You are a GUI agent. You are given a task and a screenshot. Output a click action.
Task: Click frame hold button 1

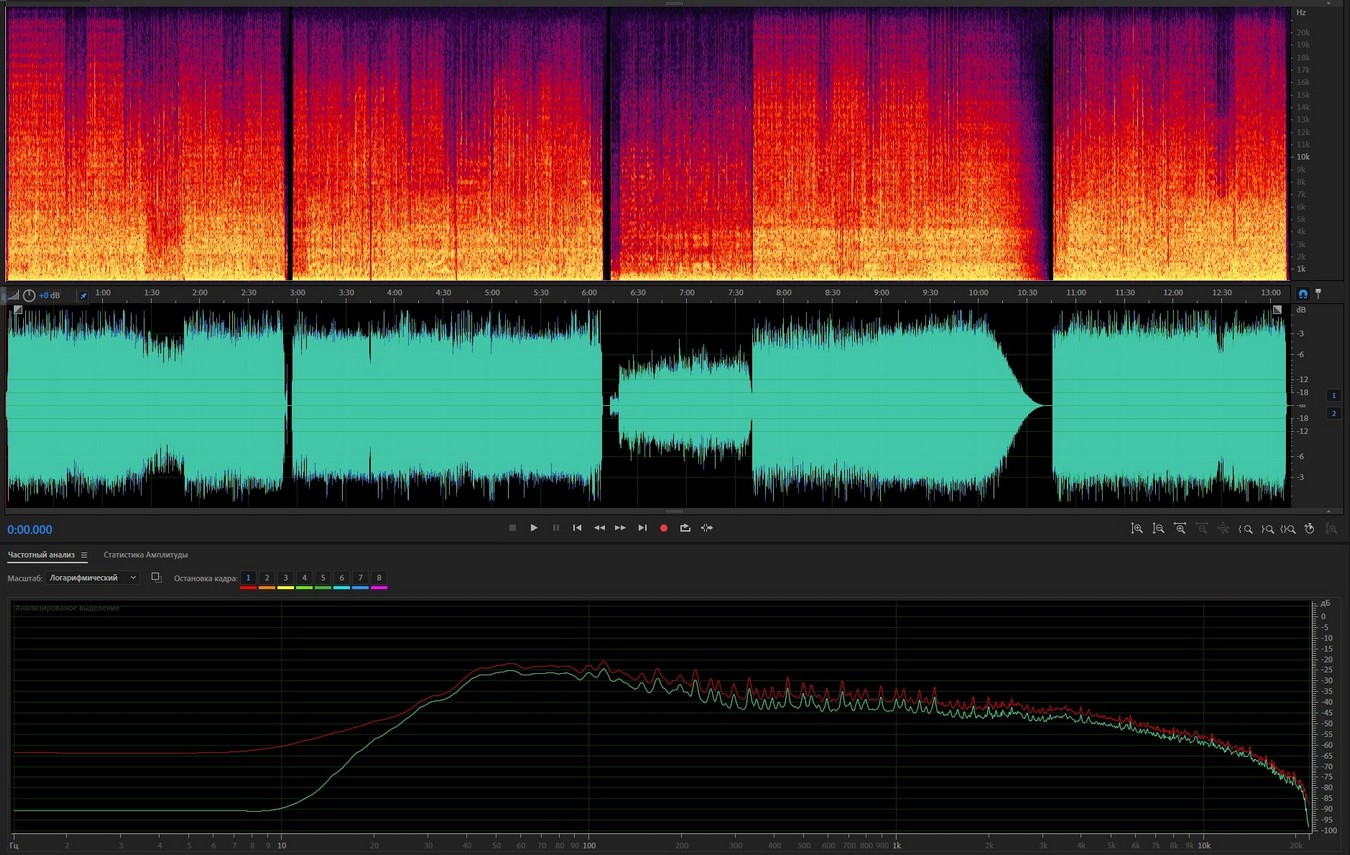[x=248, y=578]
